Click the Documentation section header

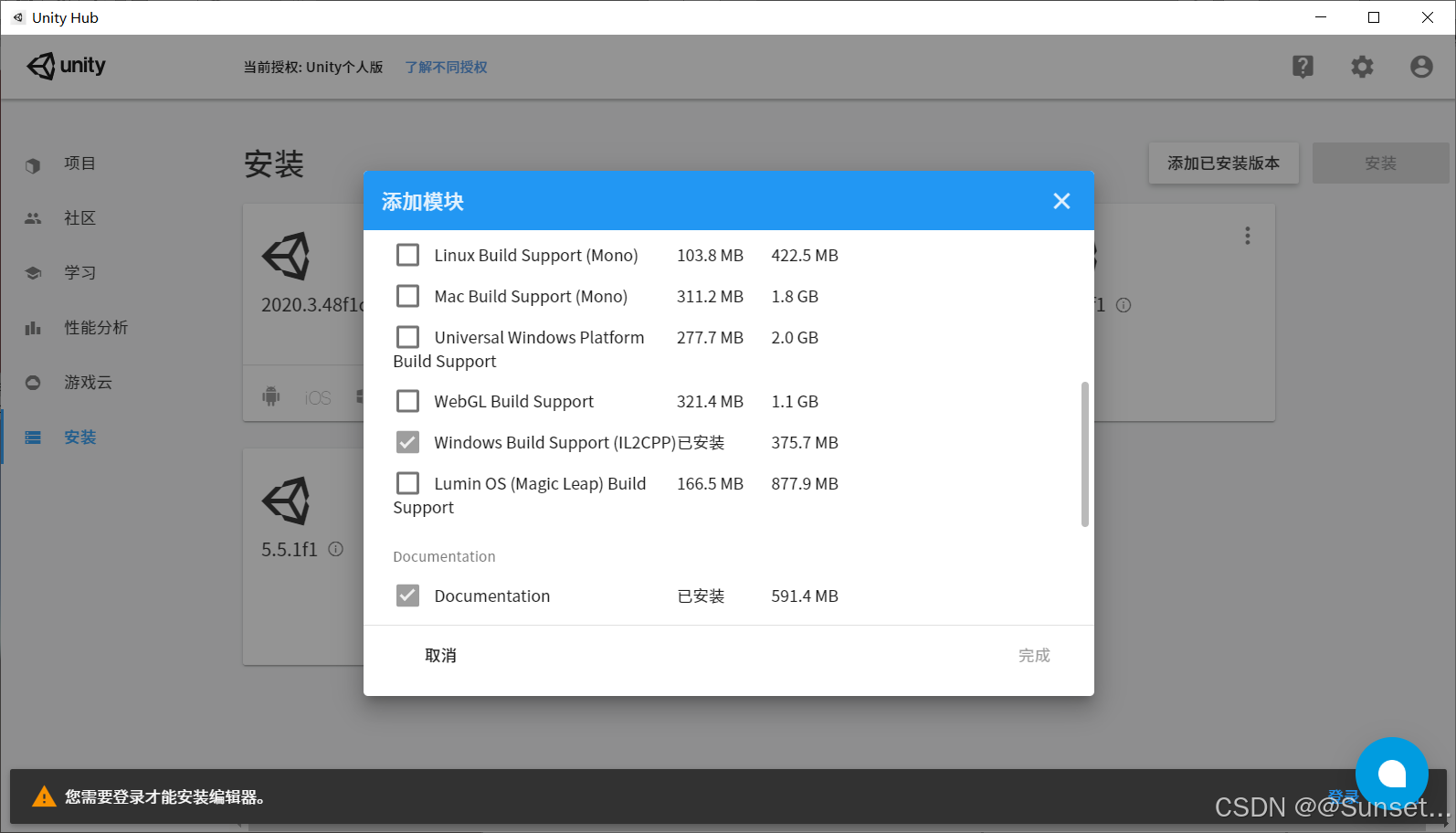444,557
